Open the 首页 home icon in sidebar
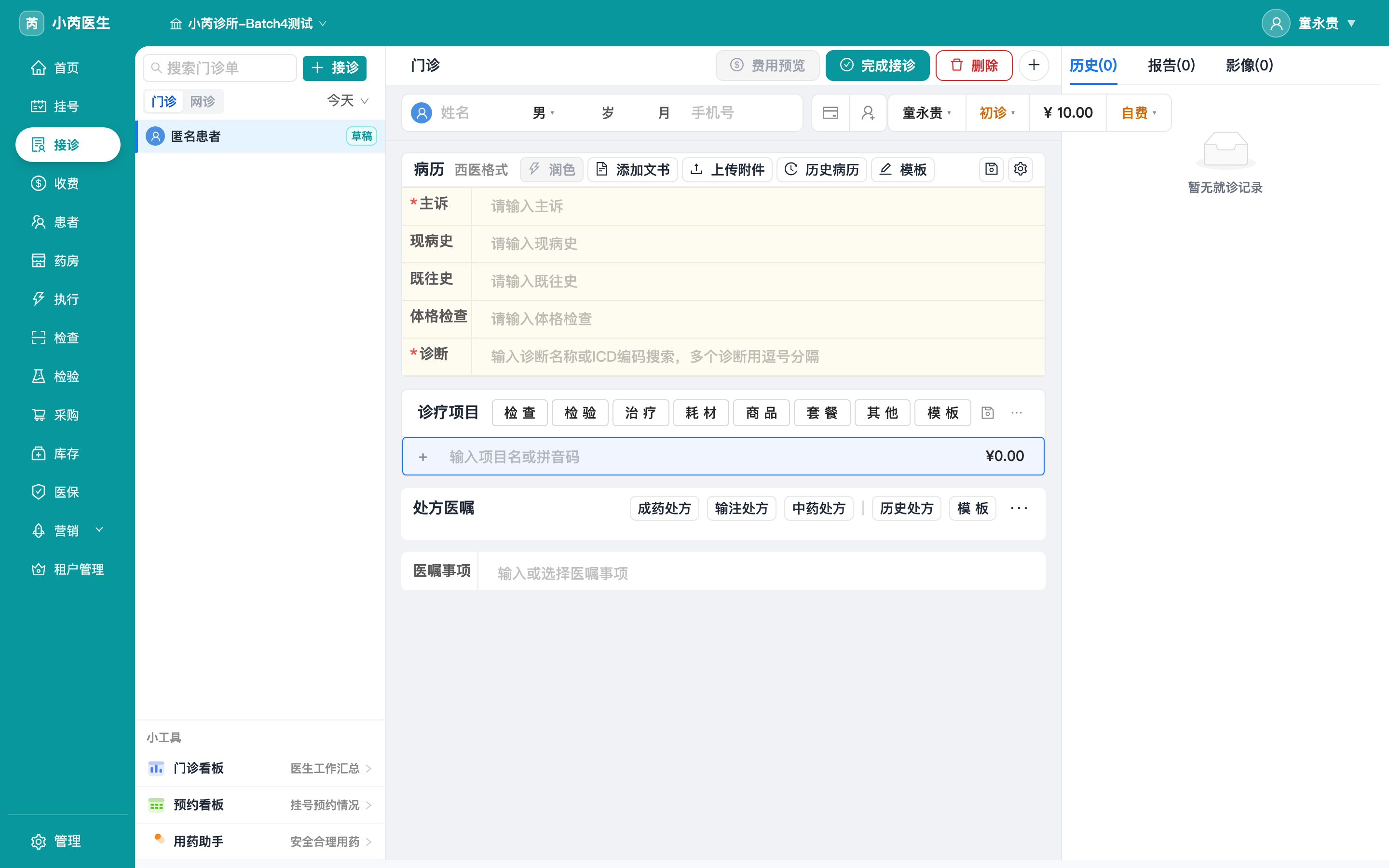The height and width of the screenshot is (868, 1389). 39,68
